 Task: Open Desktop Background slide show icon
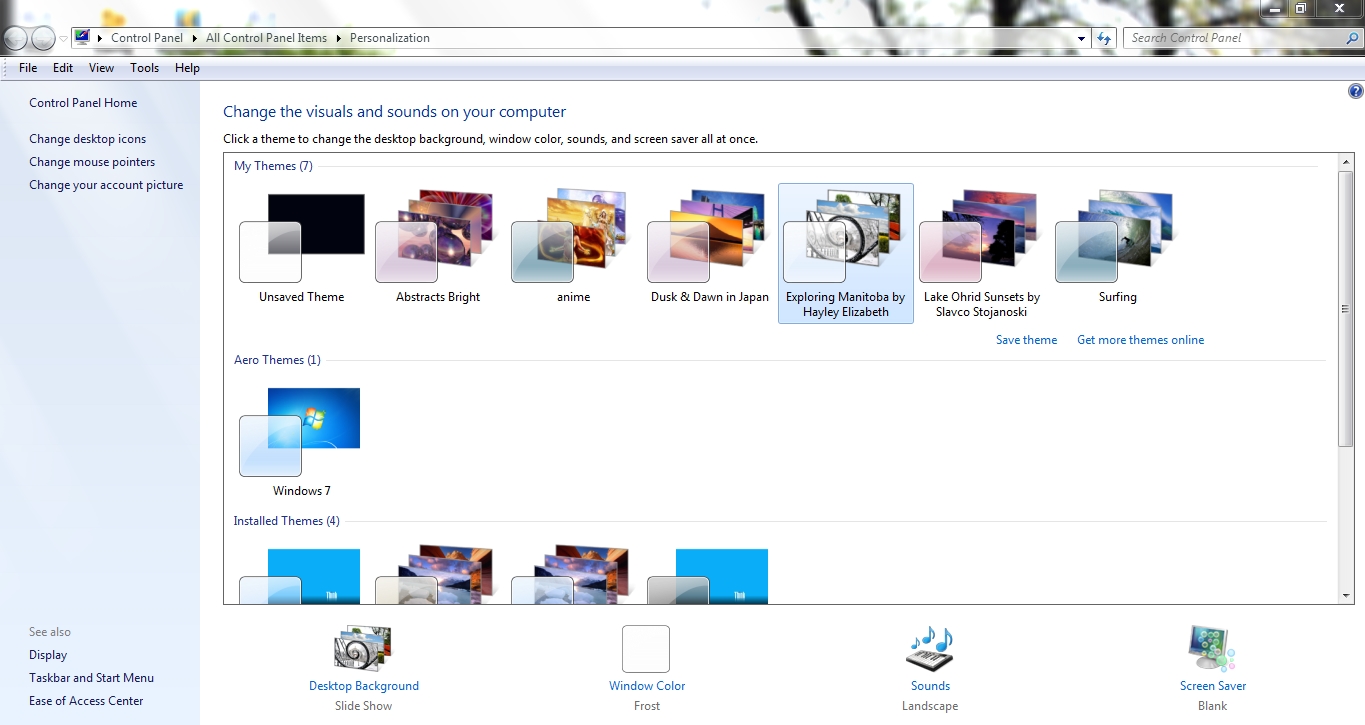(363, 648)
